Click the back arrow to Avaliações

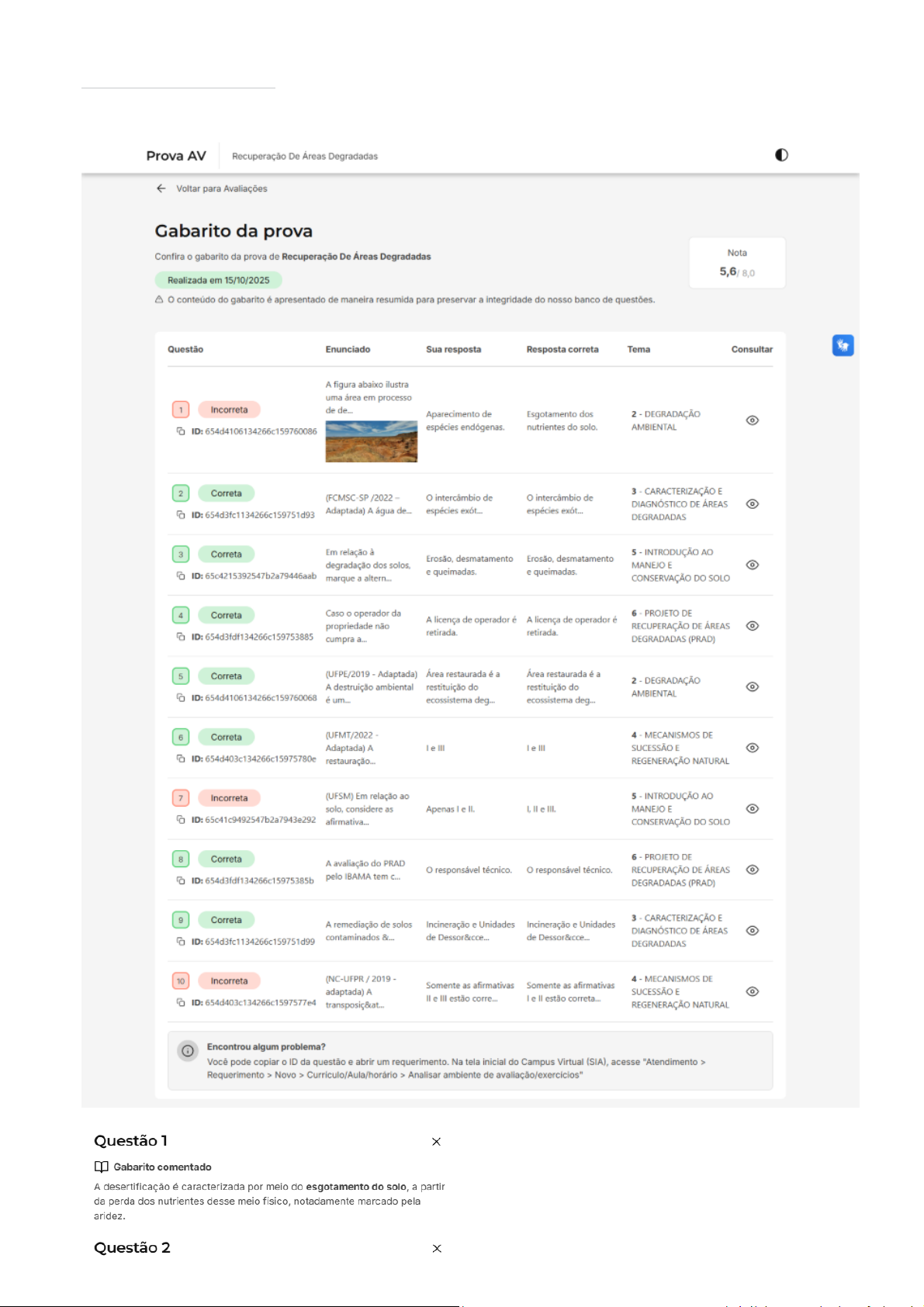tap(161, 188)
